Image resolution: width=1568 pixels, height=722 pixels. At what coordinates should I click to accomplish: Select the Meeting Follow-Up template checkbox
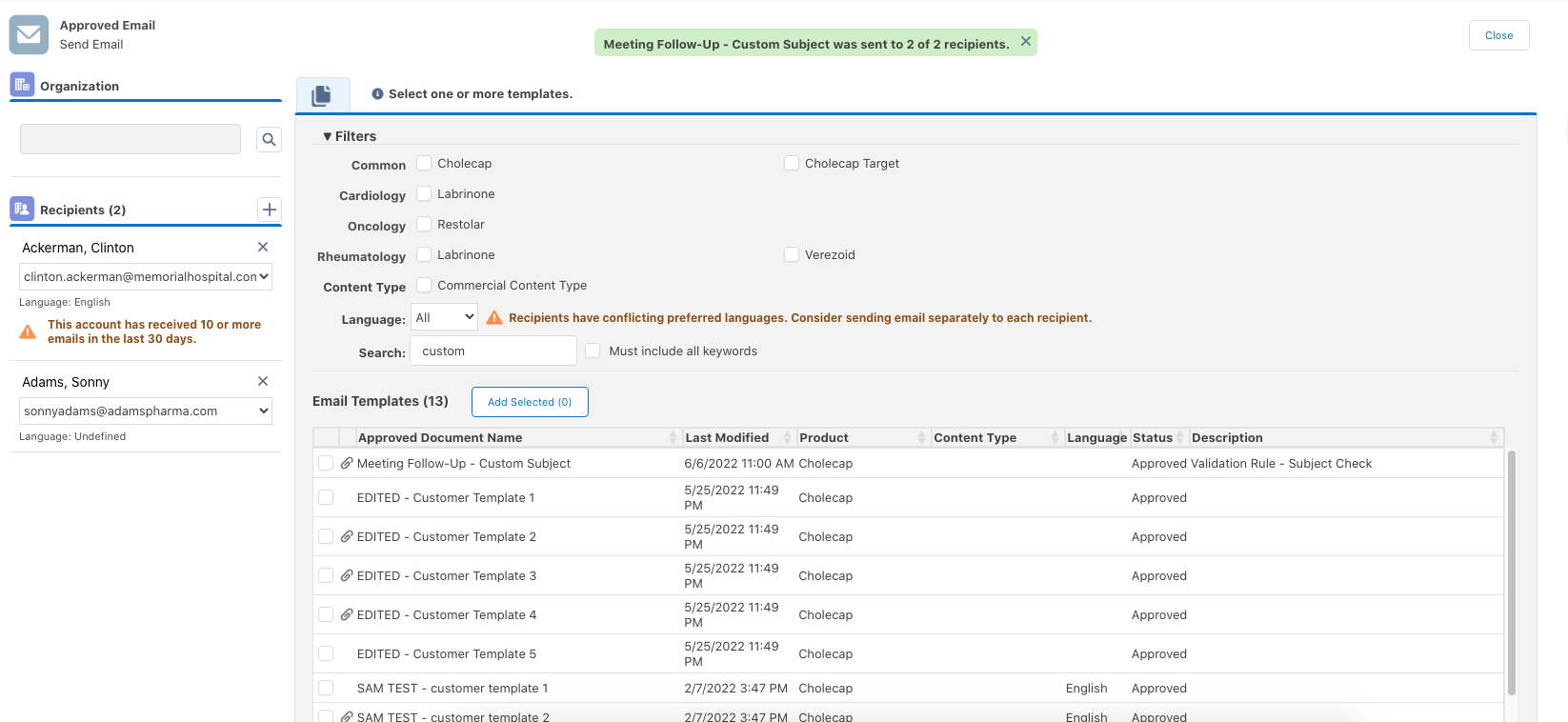(x=326, y=463)
